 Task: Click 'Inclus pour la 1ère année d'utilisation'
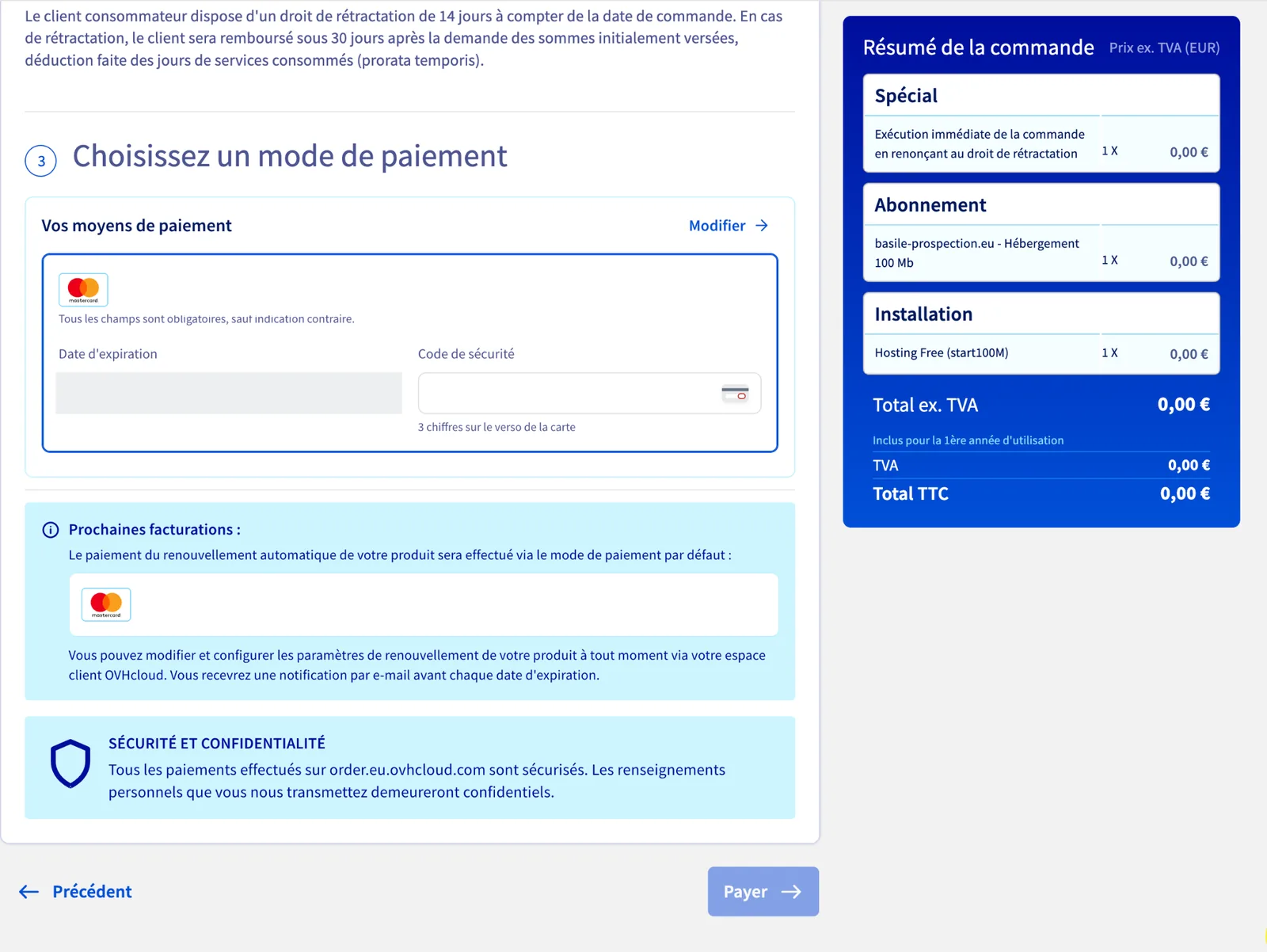pyautogui.click(x=968, y=440)
